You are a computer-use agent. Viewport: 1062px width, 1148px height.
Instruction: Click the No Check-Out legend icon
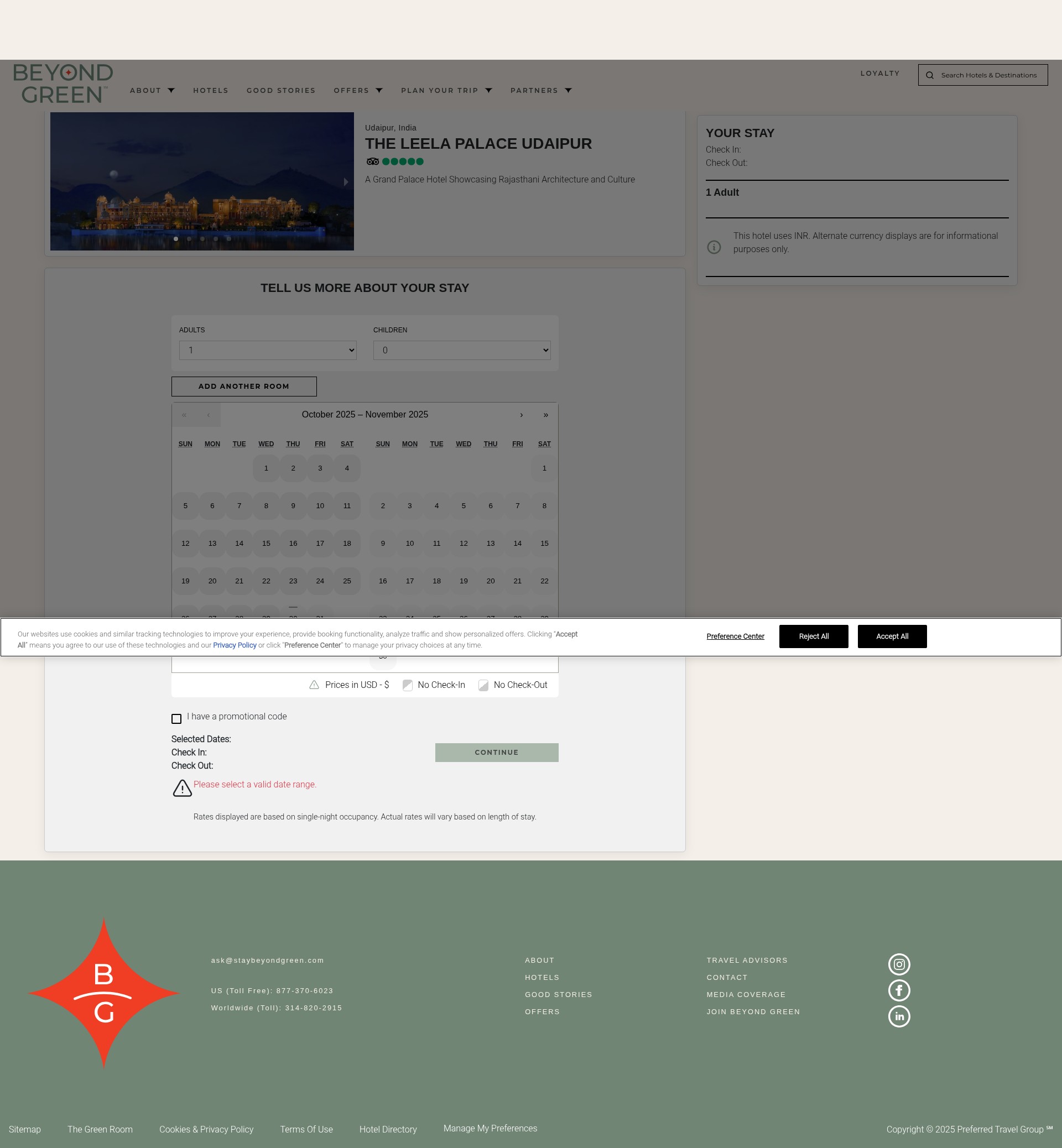click(x=483, y=685)
